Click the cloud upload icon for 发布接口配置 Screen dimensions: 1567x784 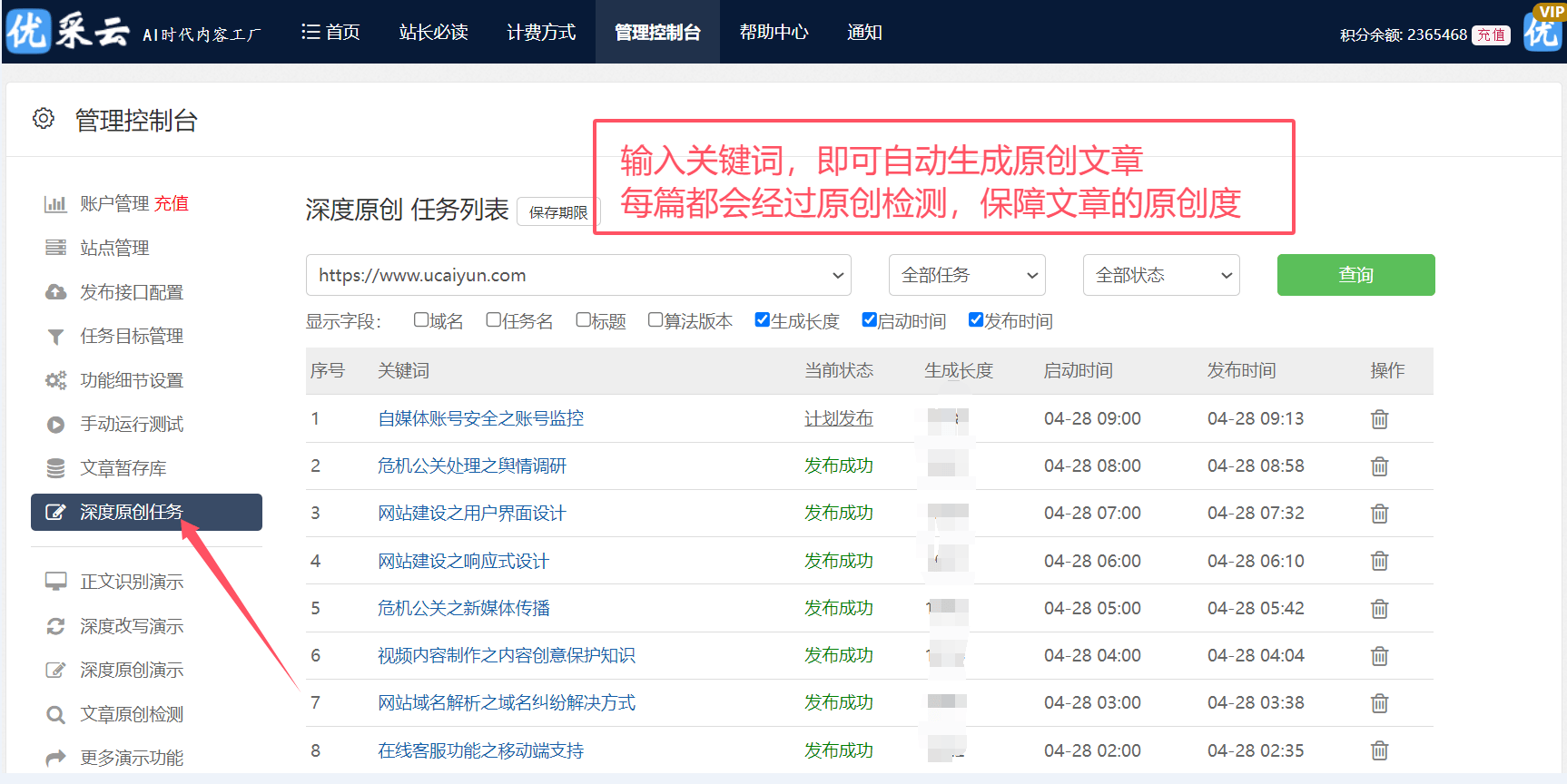pos(55,292)
